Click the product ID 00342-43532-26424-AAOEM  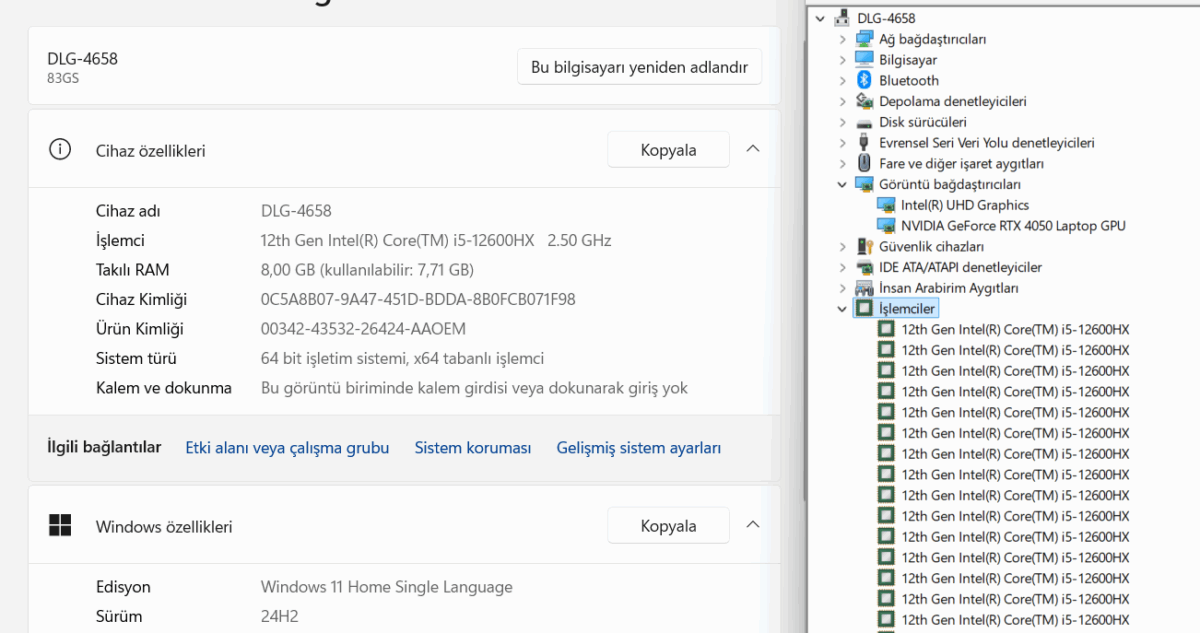pos(363,329)
